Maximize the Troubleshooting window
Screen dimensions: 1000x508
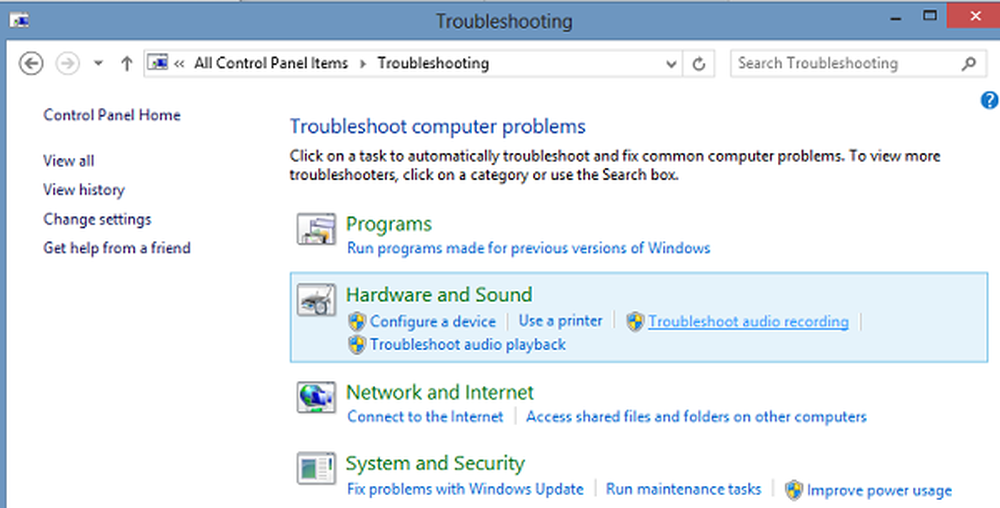coord(930,16)
